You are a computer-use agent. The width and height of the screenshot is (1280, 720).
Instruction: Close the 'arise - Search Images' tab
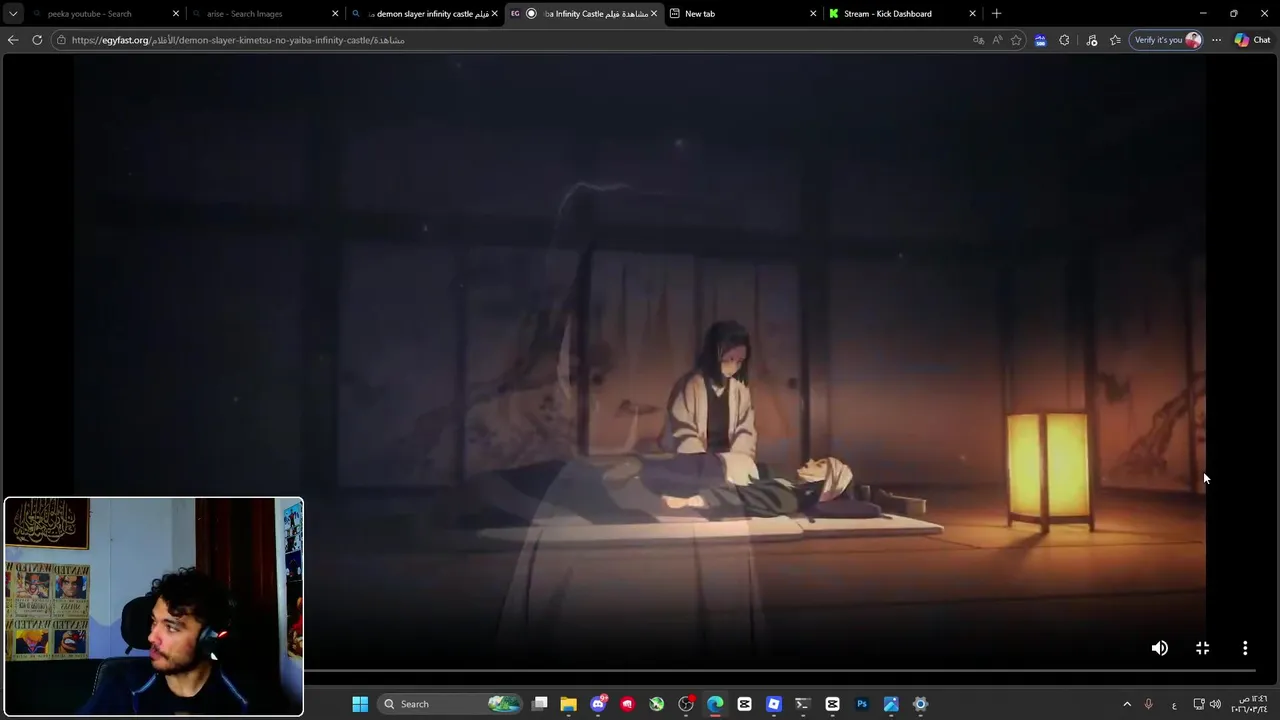[335, 14]
